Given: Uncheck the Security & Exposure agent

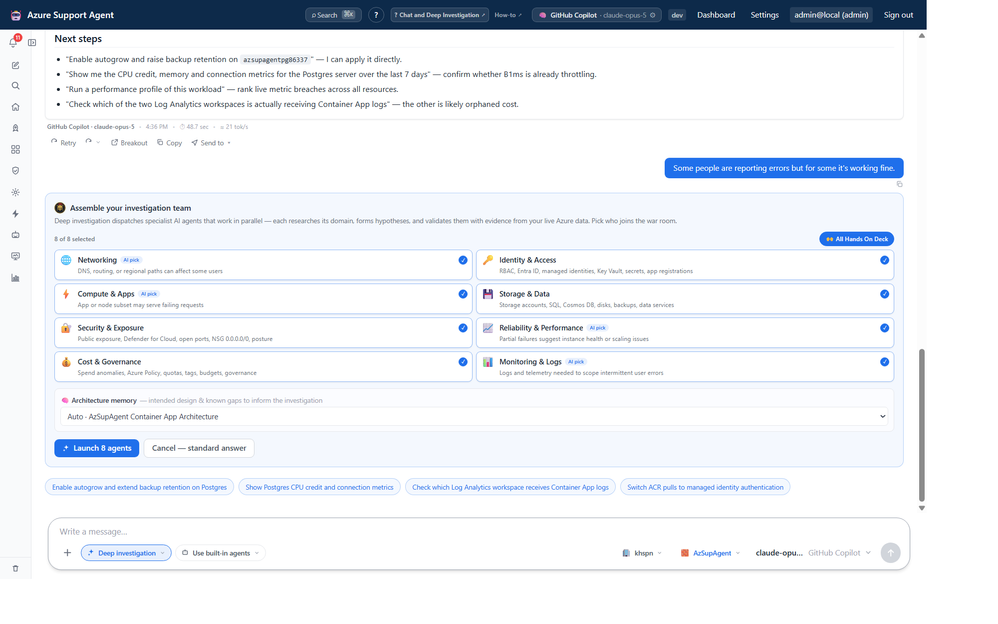Looking at the screenshot, I should click(x=463, y=328).
